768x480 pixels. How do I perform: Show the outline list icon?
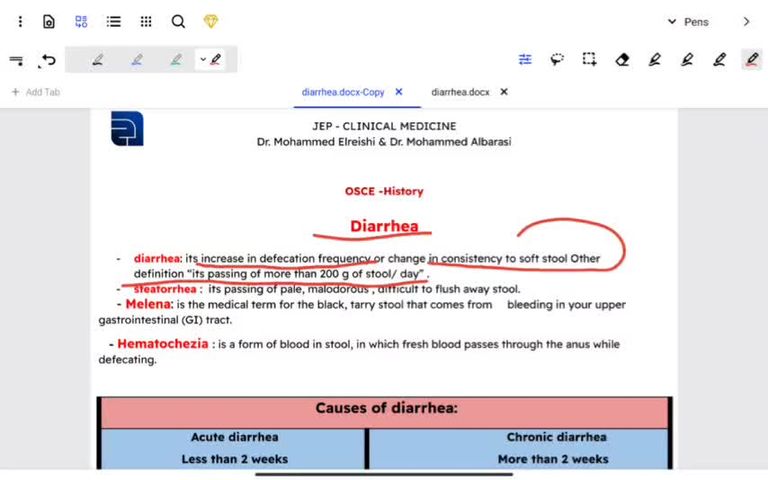[x=114, y=22]
